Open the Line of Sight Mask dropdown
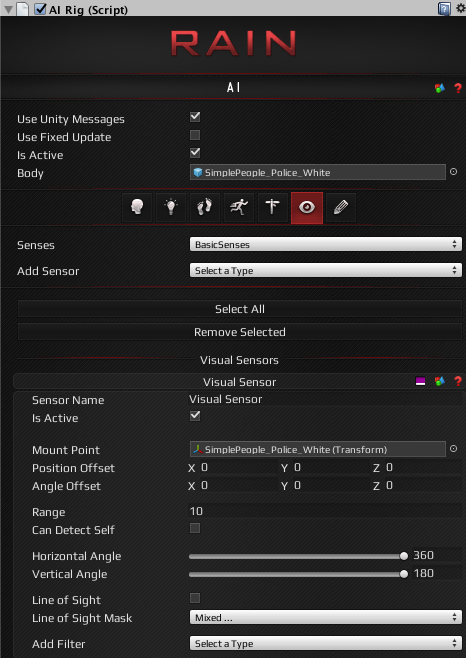Image resolution: width=466 pixels, height=658 pixels. pyautogui.click(x=326, y=618)
